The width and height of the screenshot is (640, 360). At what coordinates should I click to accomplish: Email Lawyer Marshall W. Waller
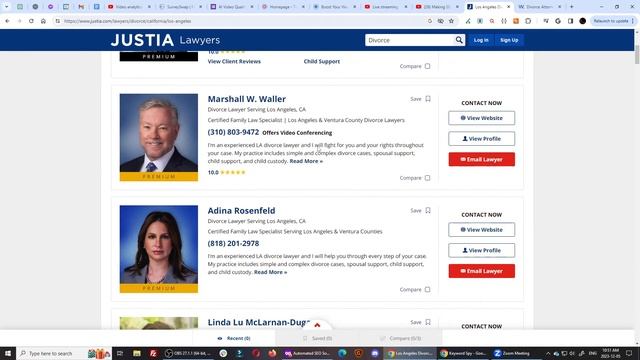tap(482, 159)
